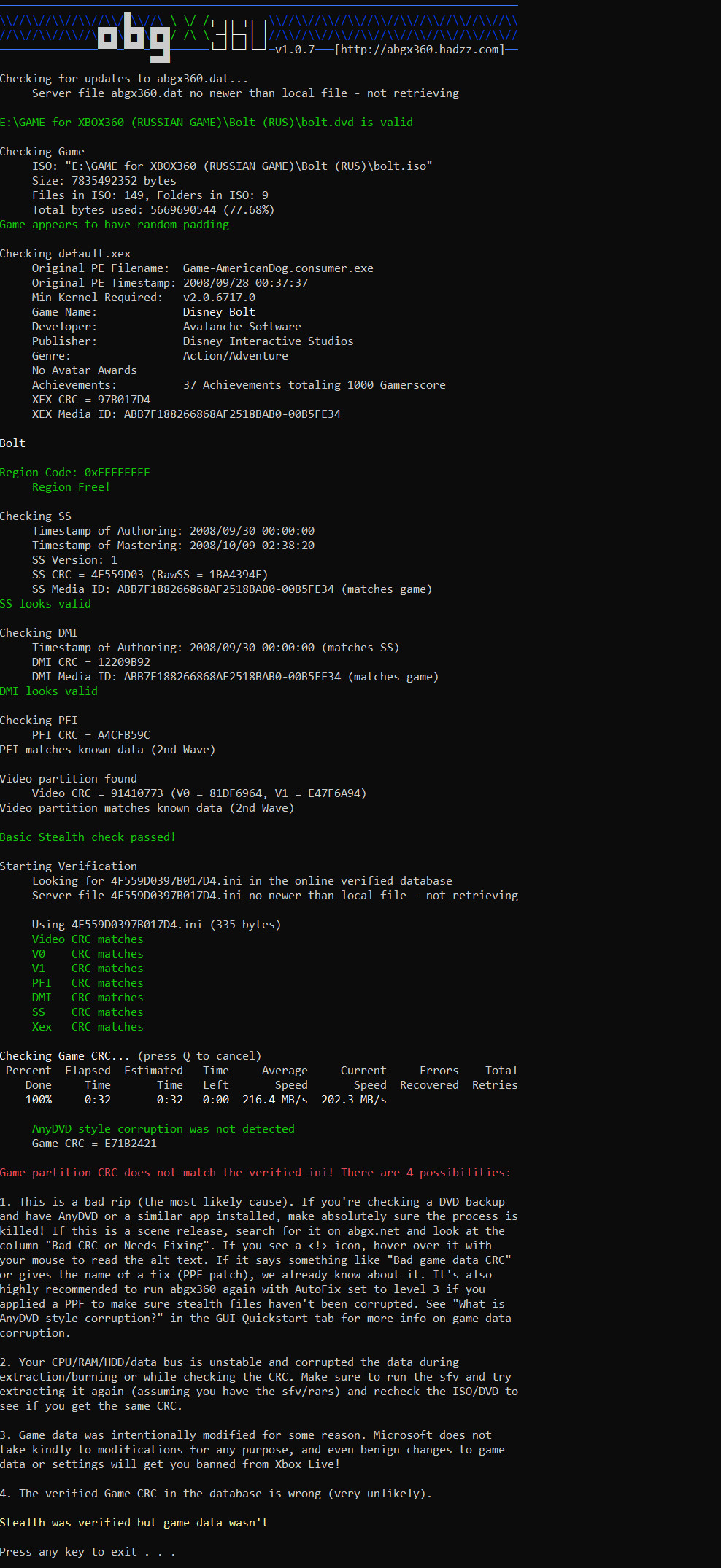Click the "Starting Verification" heading
This screenshot has height=1568, width=721.
tap(69, 866)
